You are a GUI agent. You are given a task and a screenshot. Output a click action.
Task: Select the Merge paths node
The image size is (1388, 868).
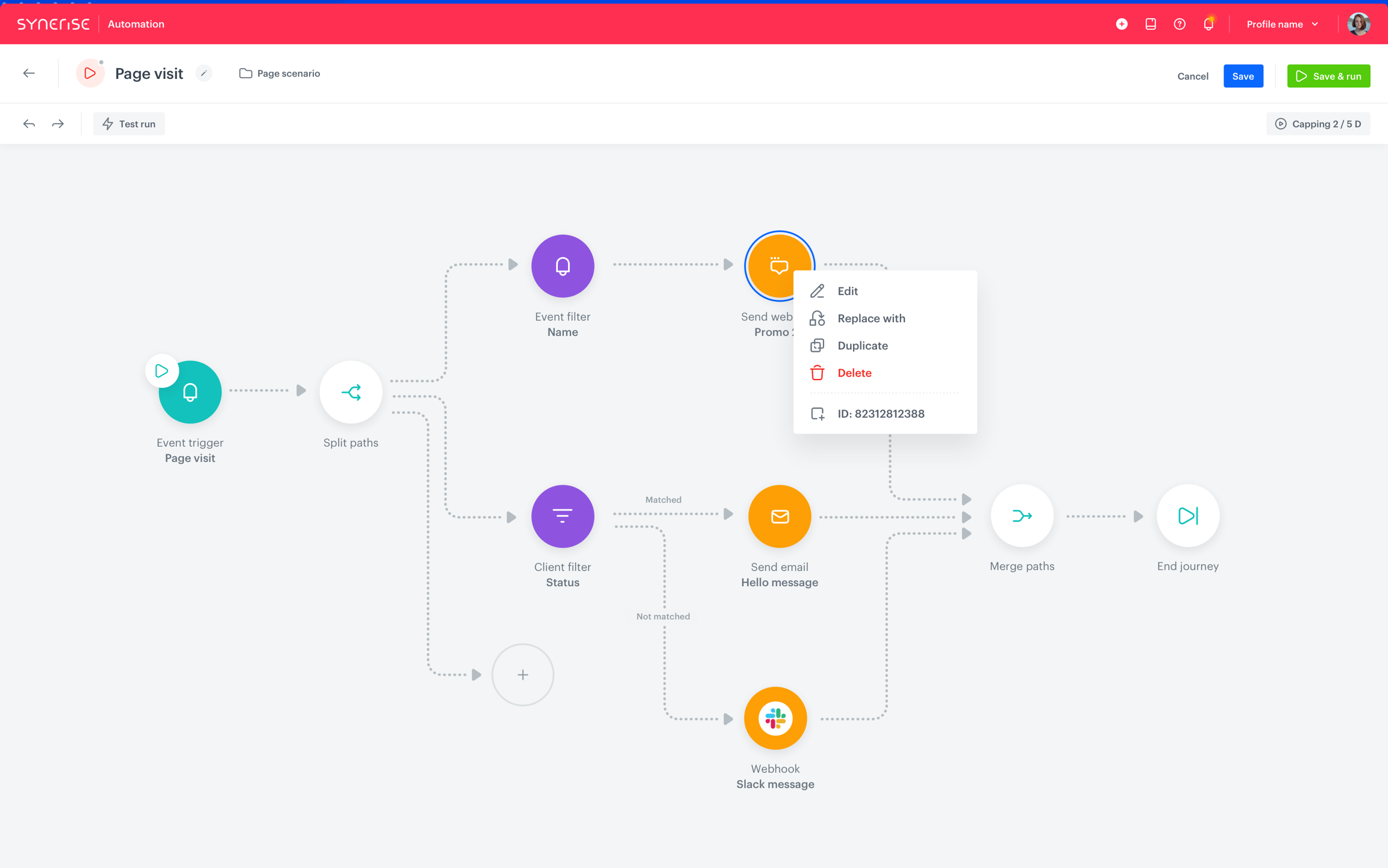tap(1022, 516)
